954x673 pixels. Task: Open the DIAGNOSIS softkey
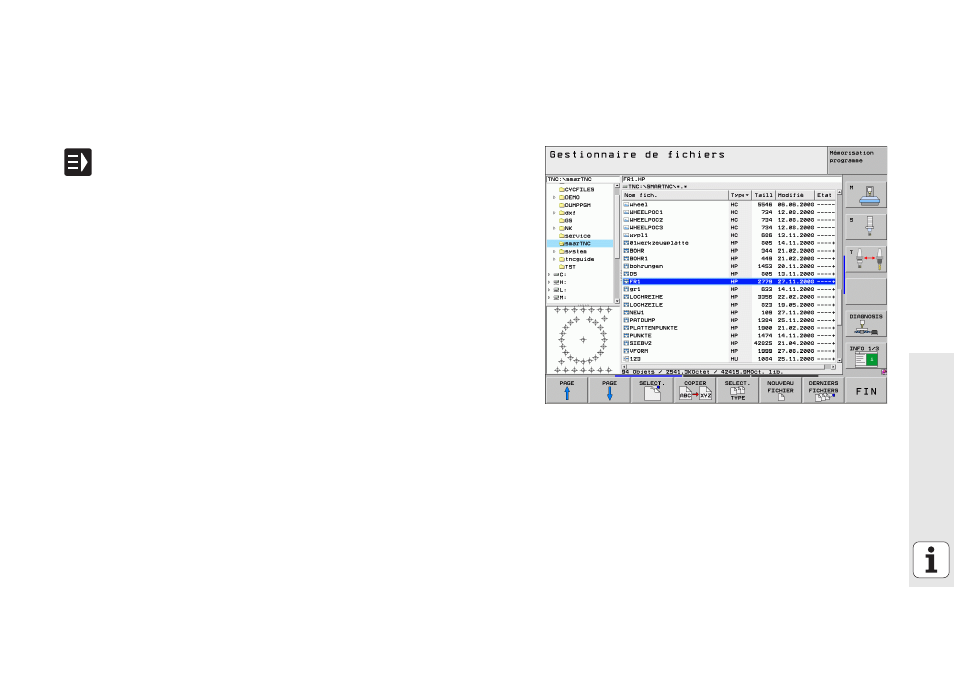click(866, 324)
